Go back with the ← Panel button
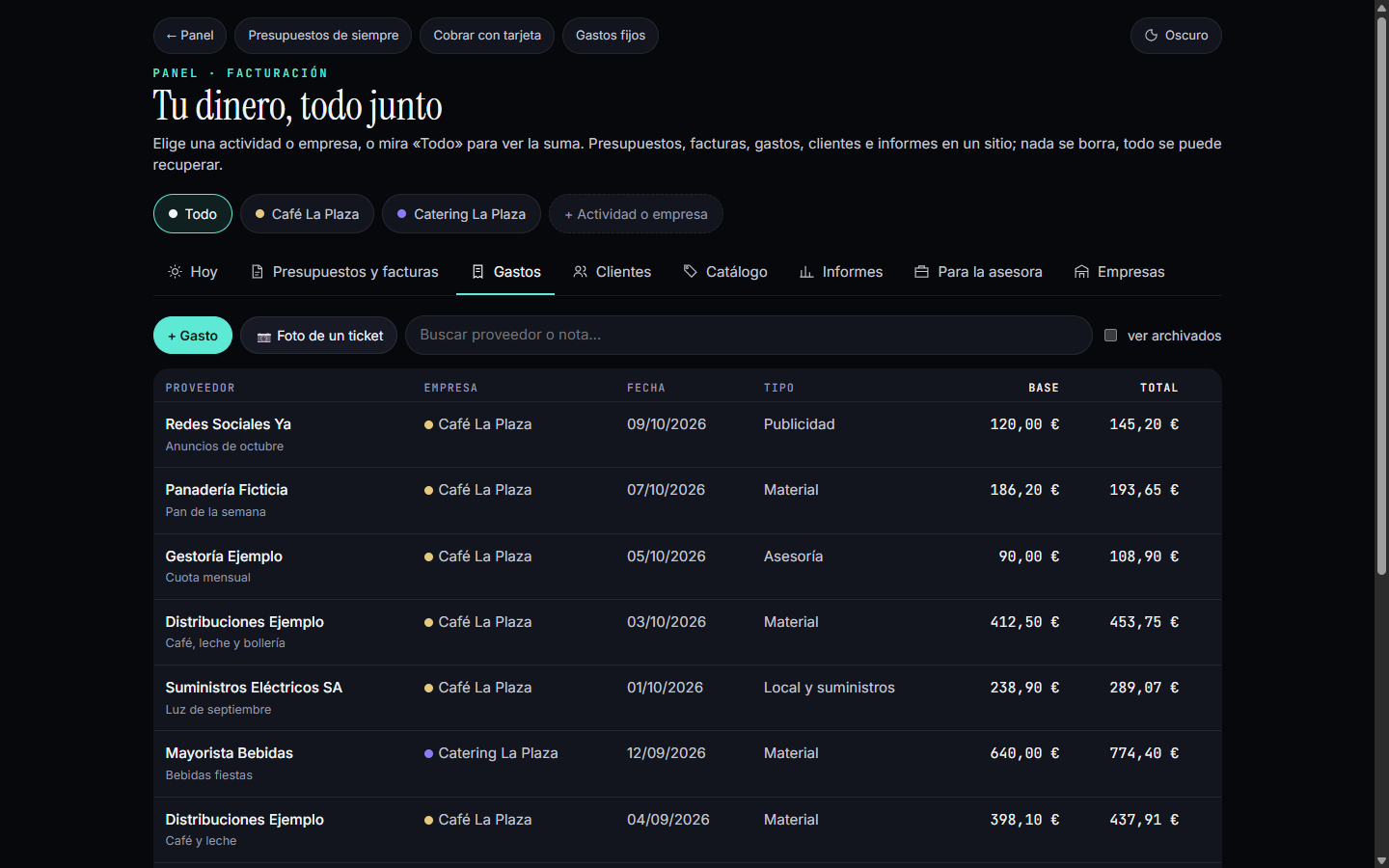 [190, 36]
